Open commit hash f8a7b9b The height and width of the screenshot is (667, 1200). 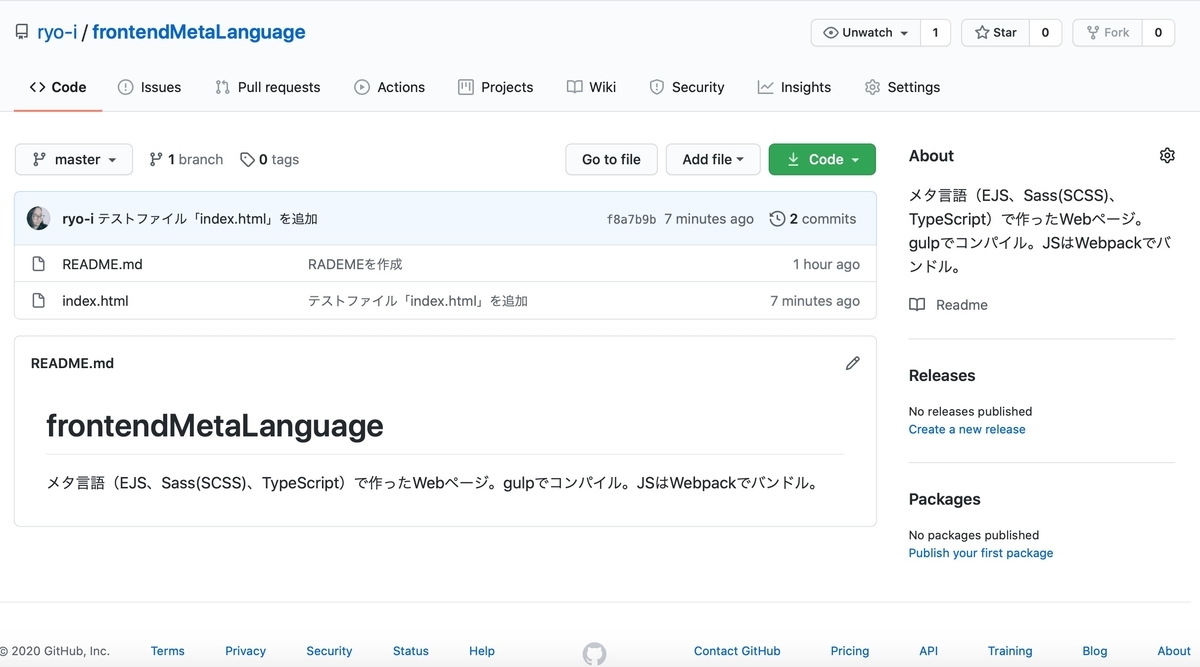[631, 219]
